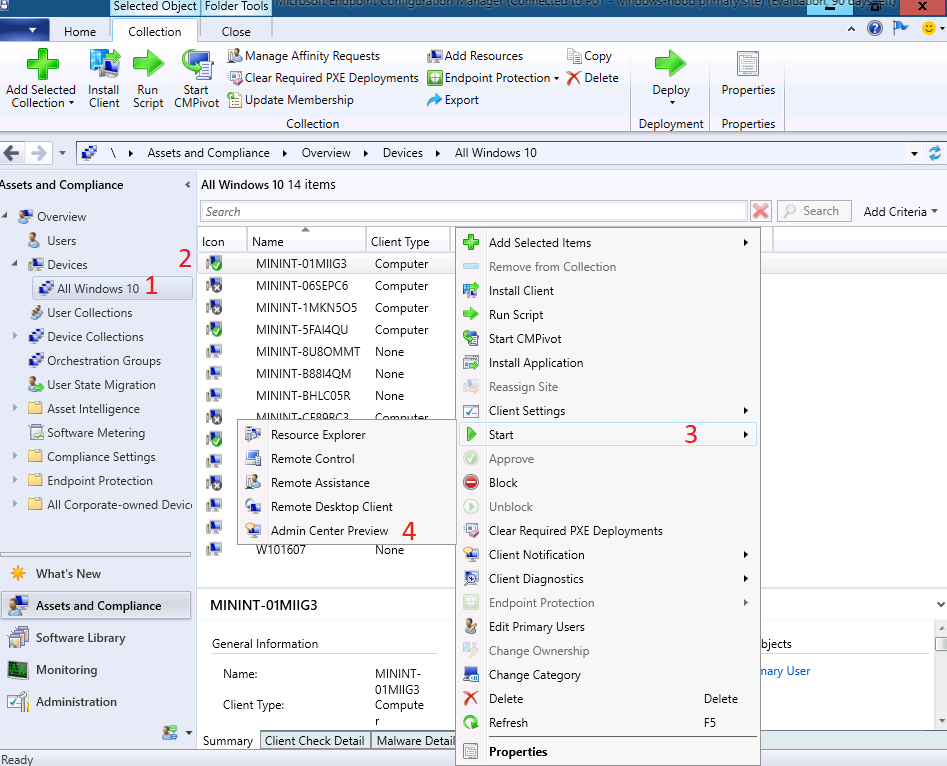Click the Add Selected Collection plus icon
This screenshot has height=766, width=947.
pos(42,64)
